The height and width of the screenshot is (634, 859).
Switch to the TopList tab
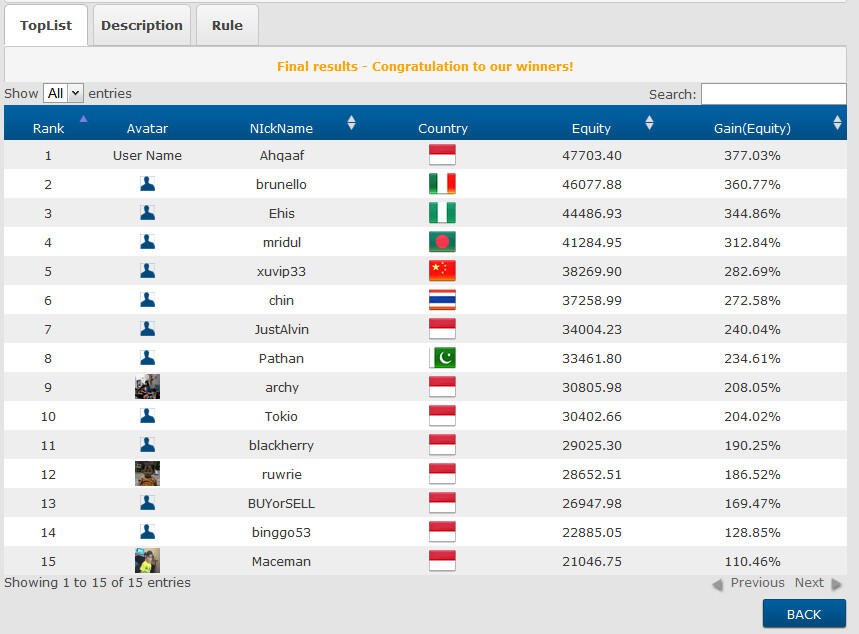click(46, 26)
